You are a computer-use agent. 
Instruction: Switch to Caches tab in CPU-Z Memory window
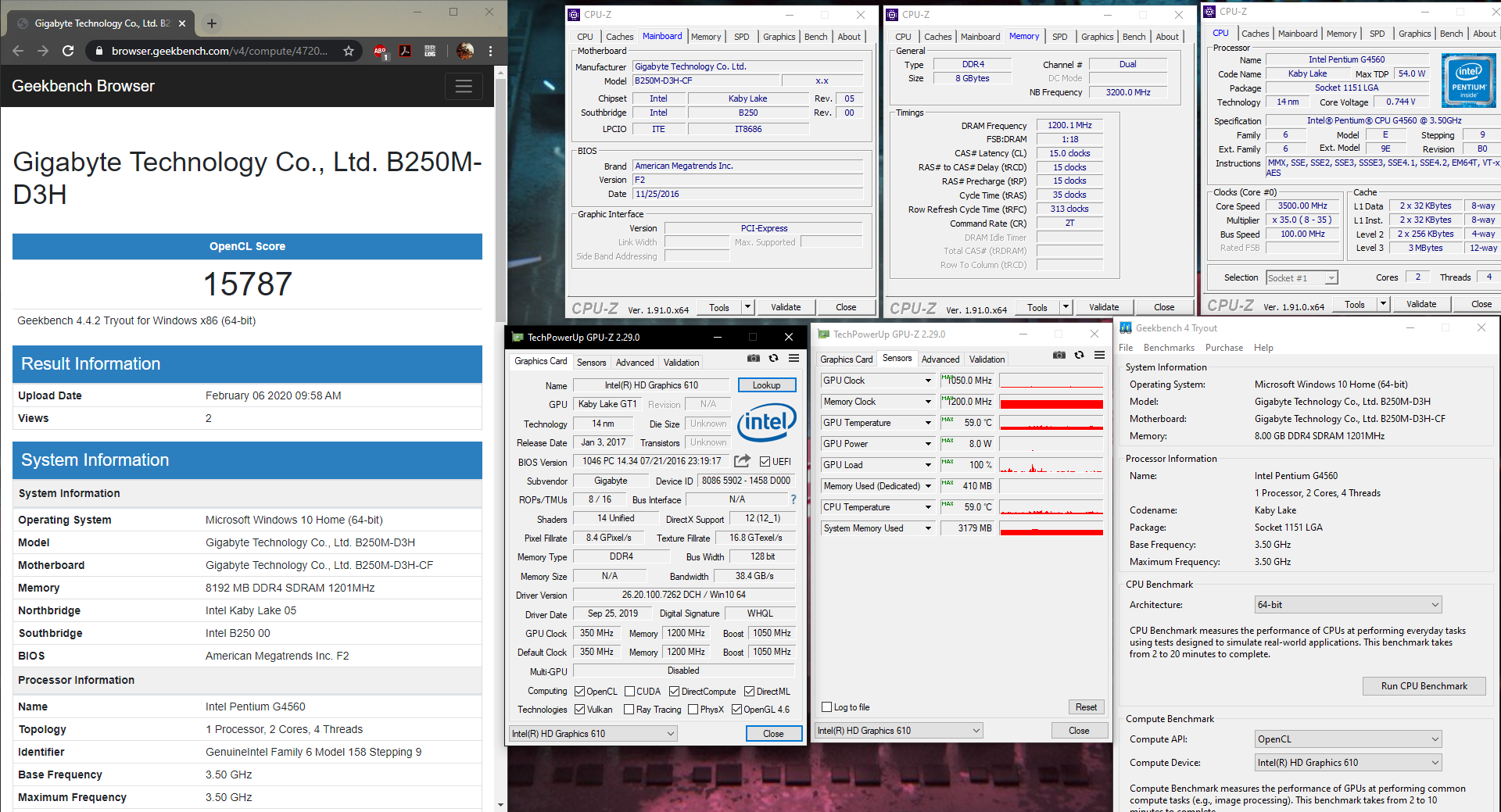937,37
